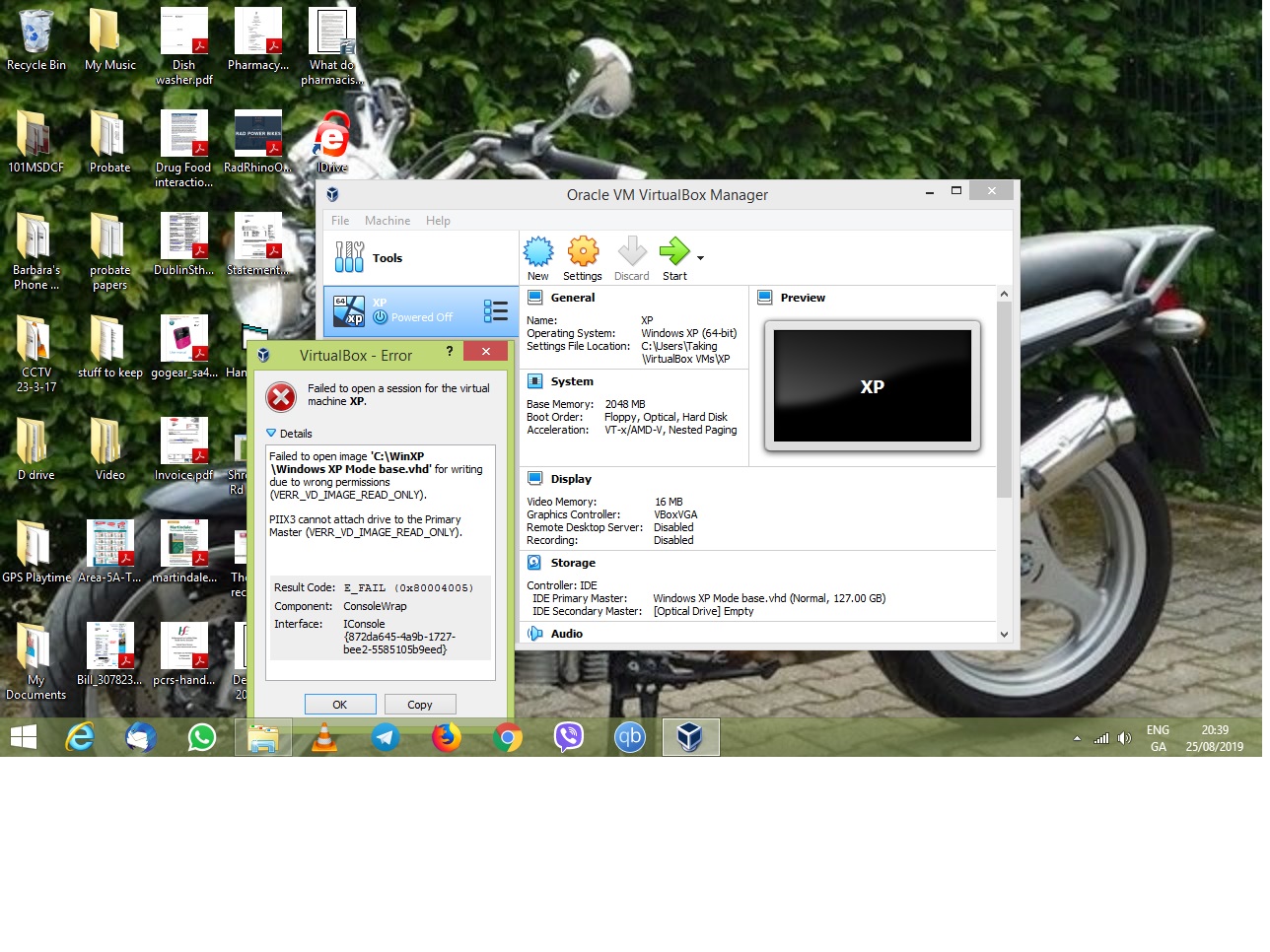Open the Machine menu
The height and width of the screenshot is (952, 1270).
[388, 221]
